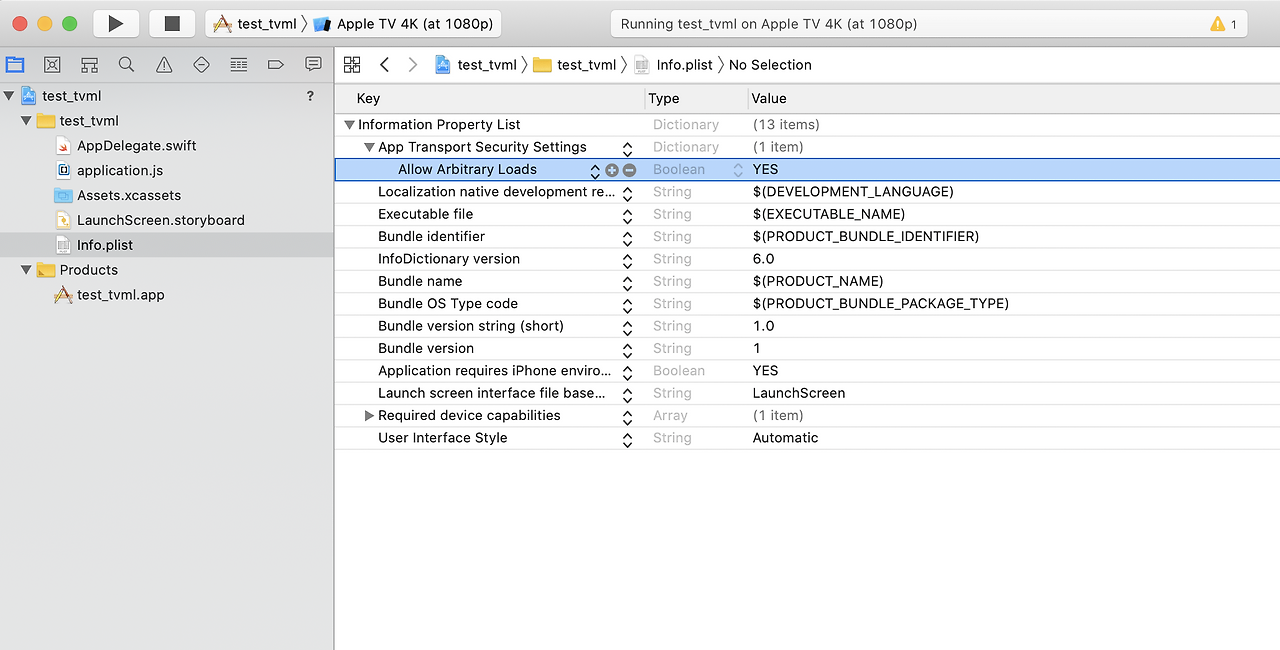Click the $(DEVELOPMENT_LANGUAGE) value
This screenshot has width=1280, height=650.
tap(853, 192)
